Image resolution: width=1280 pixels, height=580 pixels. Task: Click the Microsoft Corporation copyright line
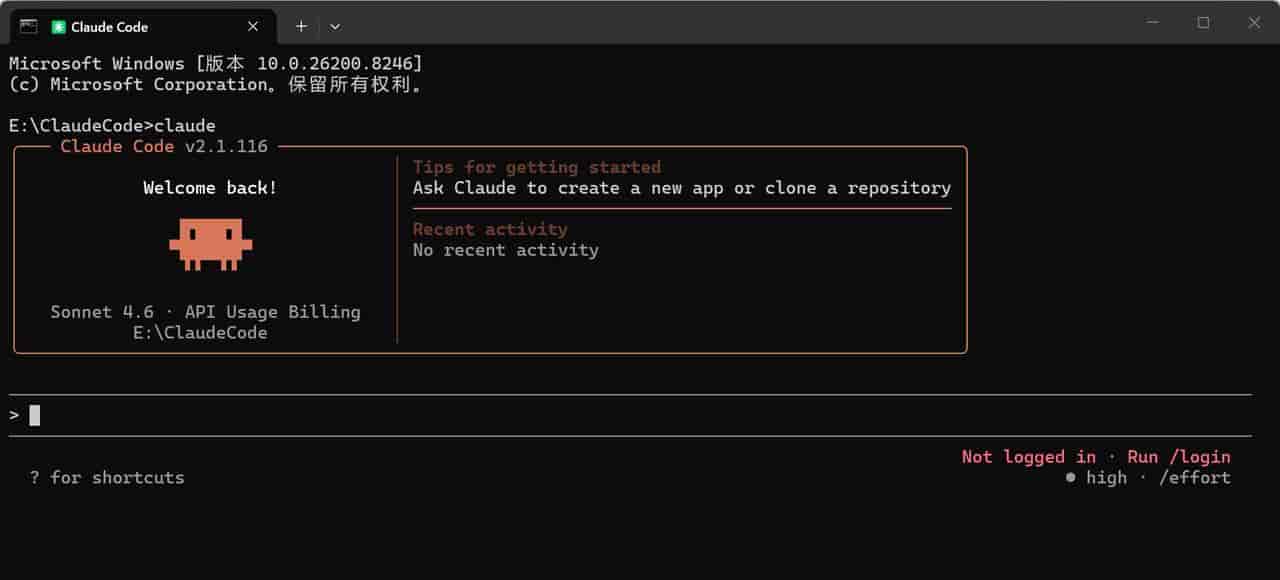pos(216,84)
